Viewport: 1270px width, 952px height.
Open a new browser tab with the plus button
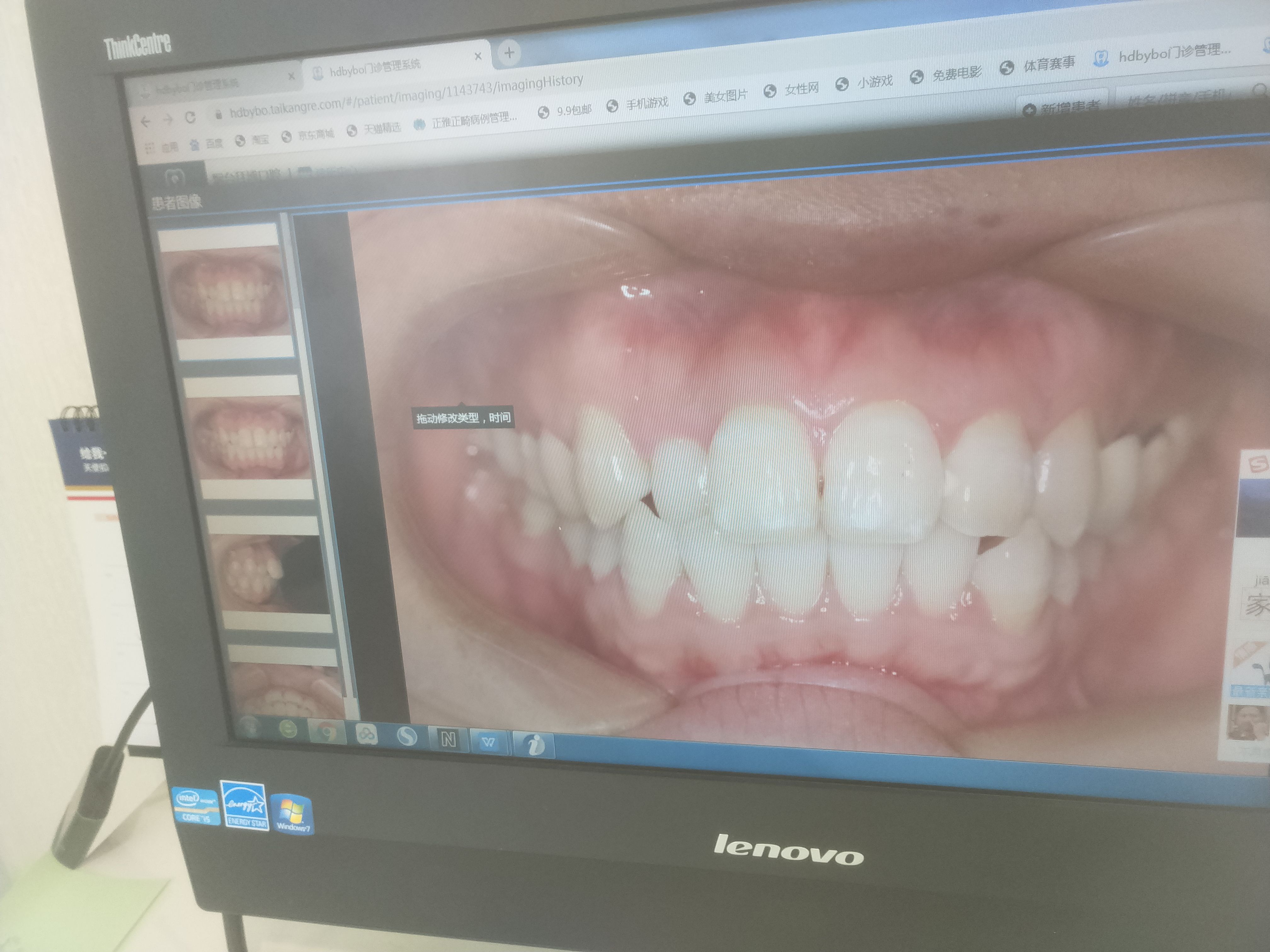(x=509, y=53)
